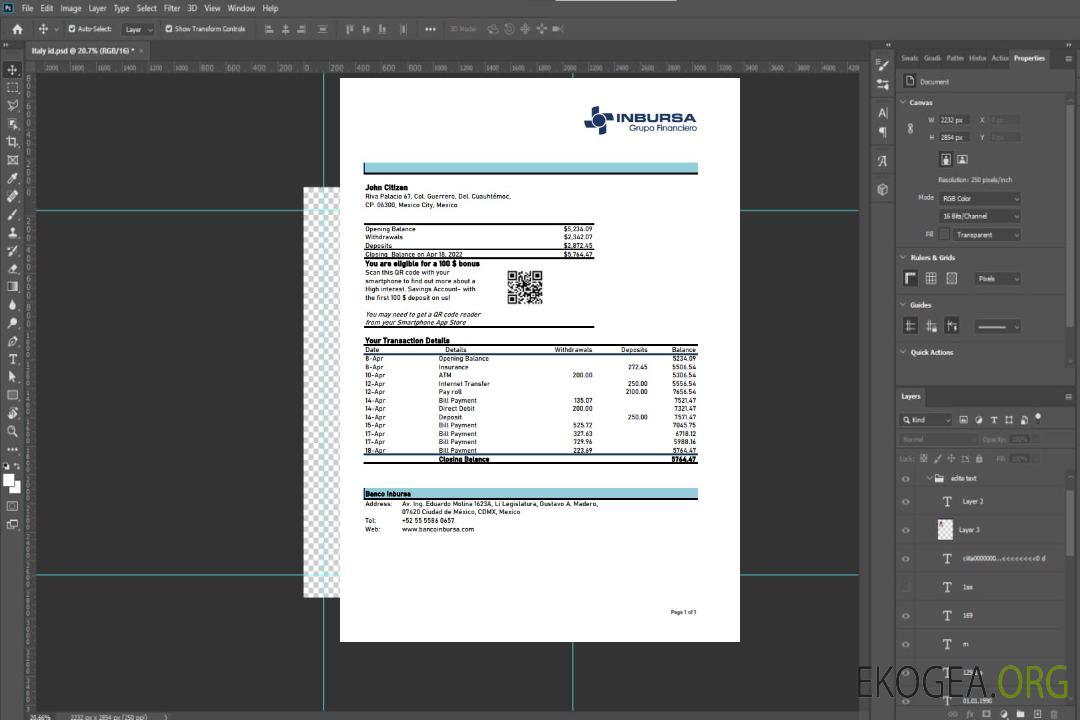
Task: Open the collapsed 3D cube panel icon
Action: [x=883, y=189]
